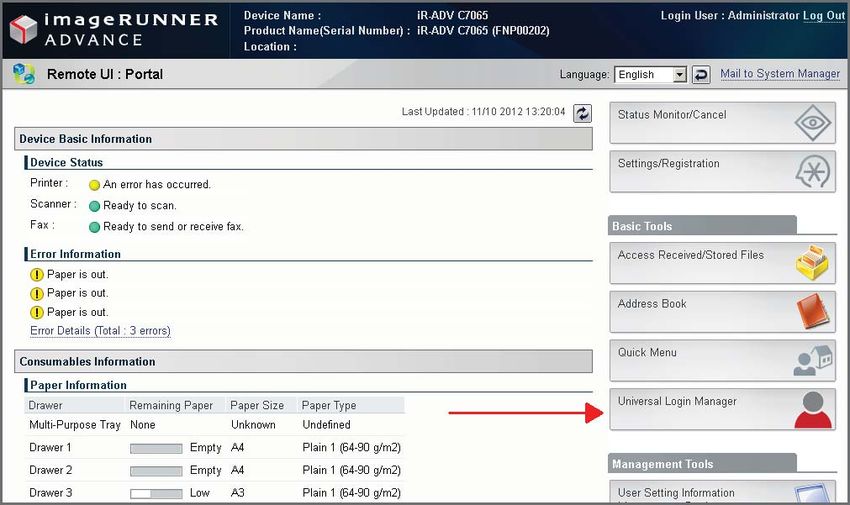Click the Quick Menu person-house icon
This screenshot has height=505, width=850.
[x=813, y=360]
